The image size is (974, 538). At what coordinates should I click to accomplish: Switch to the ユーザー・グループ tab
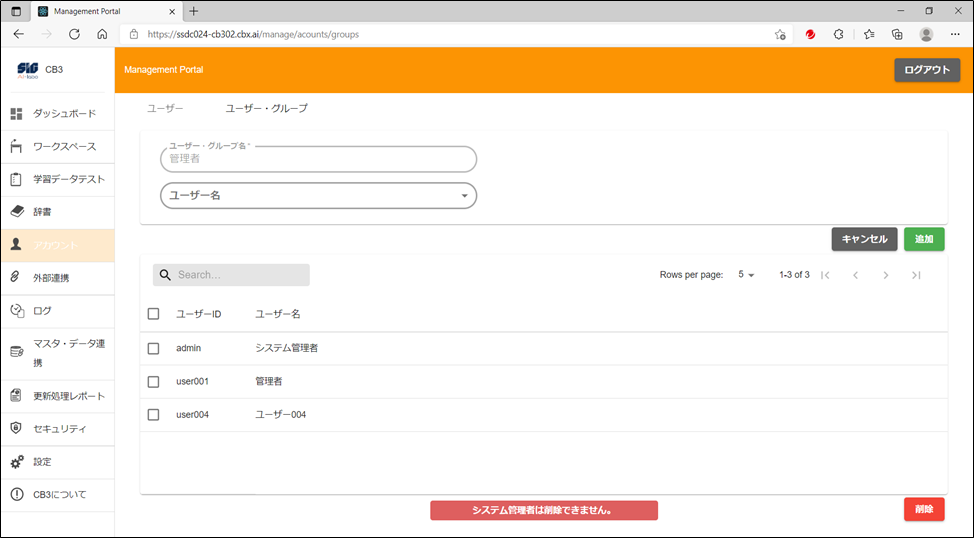[266, 108]
